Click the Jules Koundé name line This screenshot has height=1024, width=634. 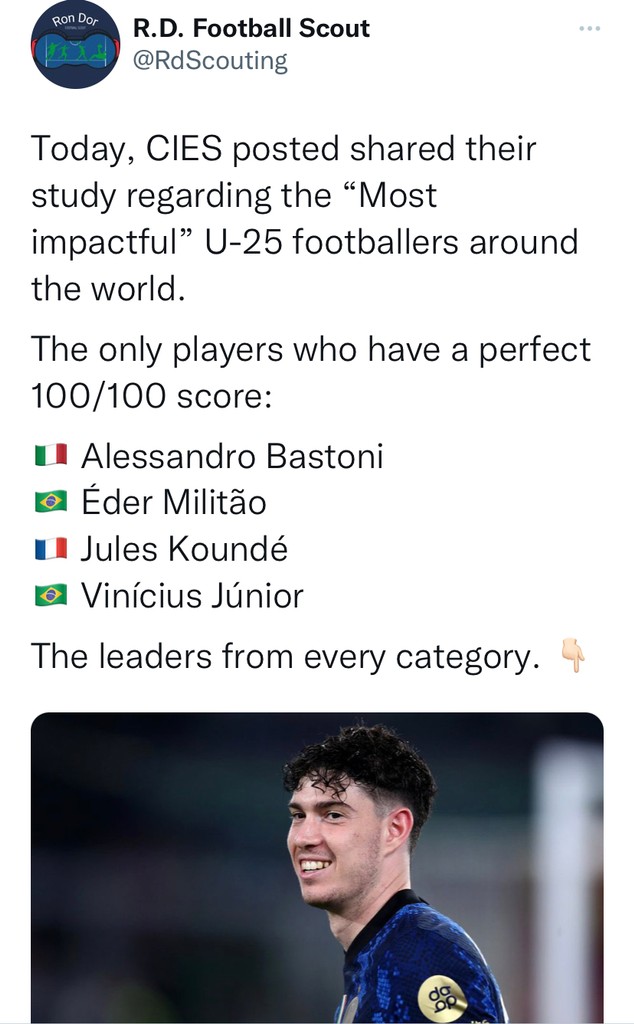184,548
